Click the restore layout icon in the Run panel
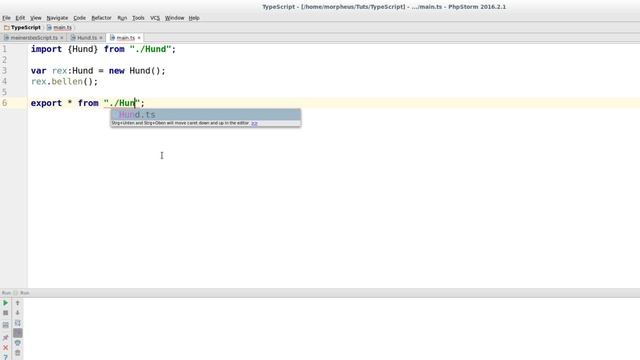Image resolution: width=640 pixels, height=360 pixels. tap(5, 325)
